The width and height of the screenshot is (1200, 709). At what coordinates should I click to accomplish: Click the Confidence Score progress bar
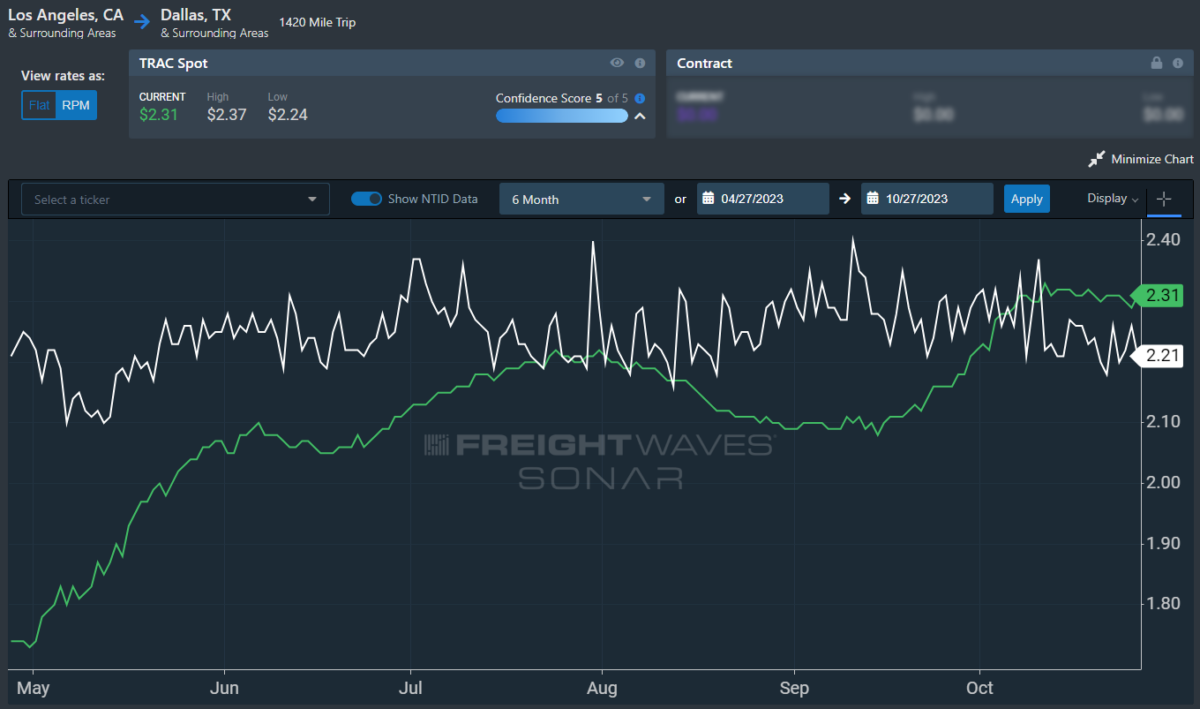click(562, 116)
